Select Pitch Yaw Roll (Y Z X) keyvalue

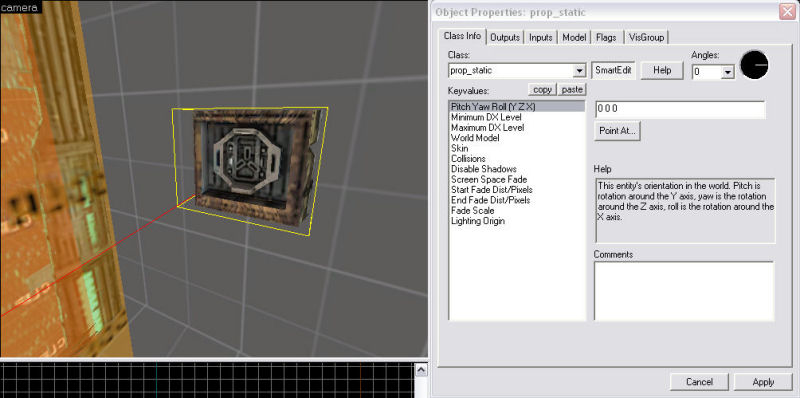(516, 107)
